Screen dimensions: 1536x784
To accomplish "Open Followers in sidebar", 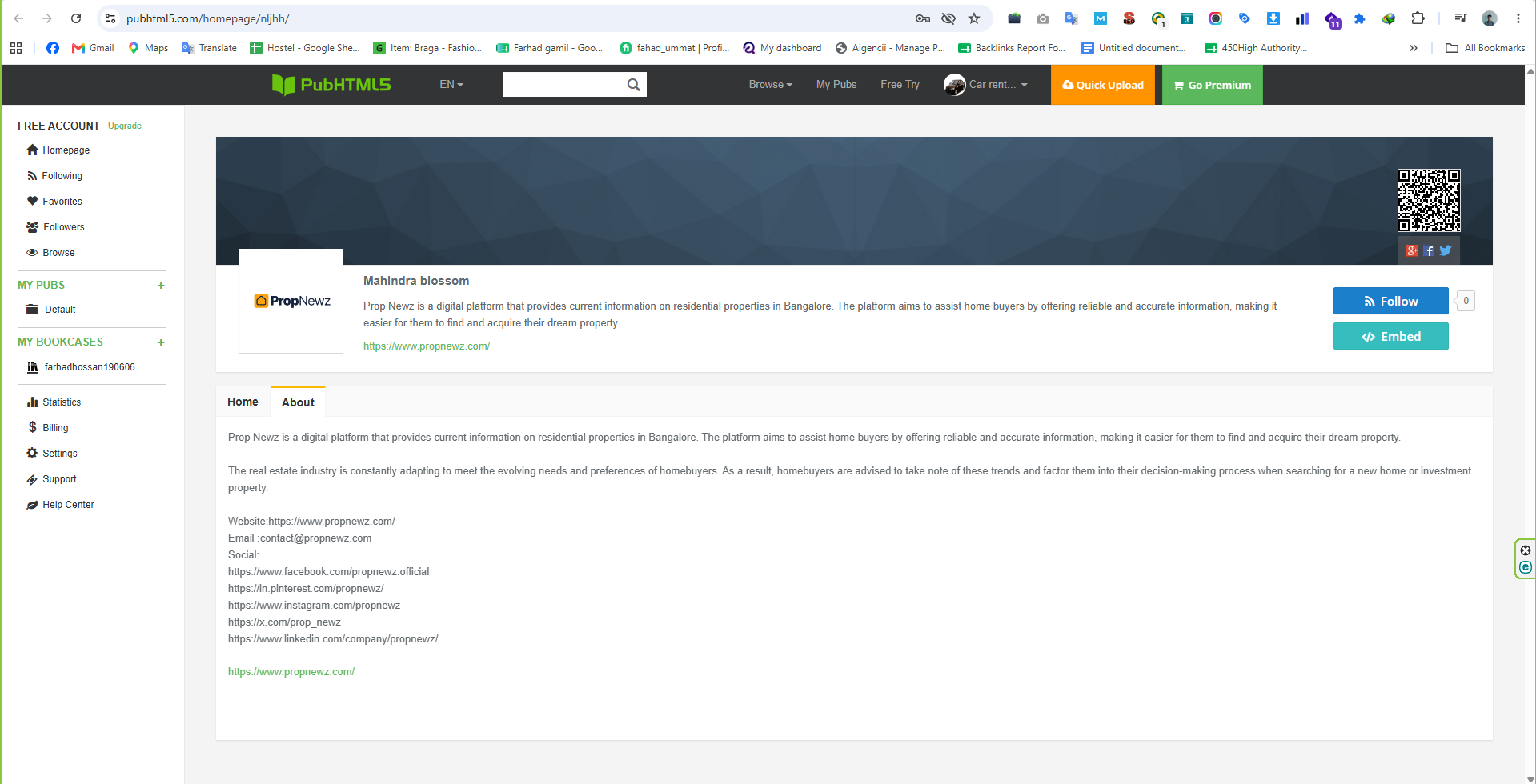I will pyautogui.click(x=56, y=227).
